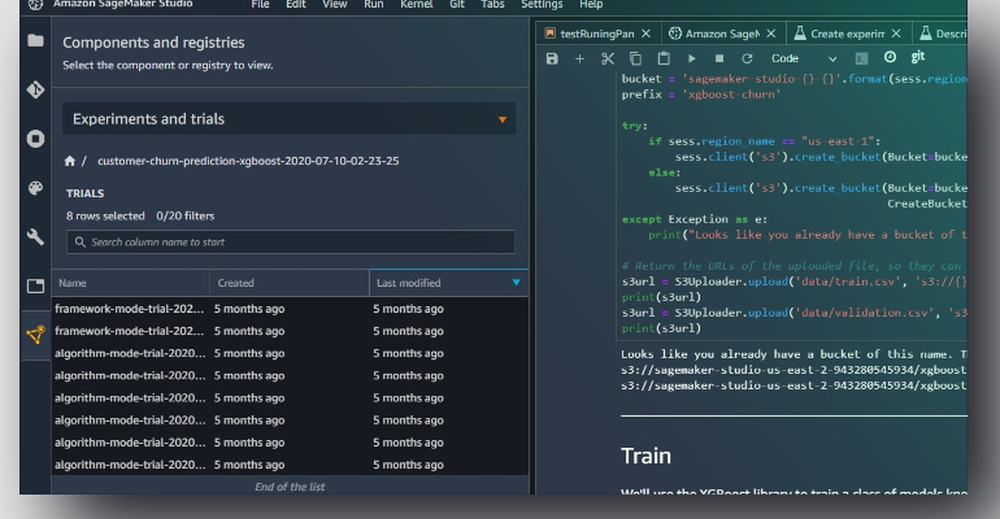The height and width of the screenshot is (519, 1000).
Task: Open the View menu
Action: point(334,4)
